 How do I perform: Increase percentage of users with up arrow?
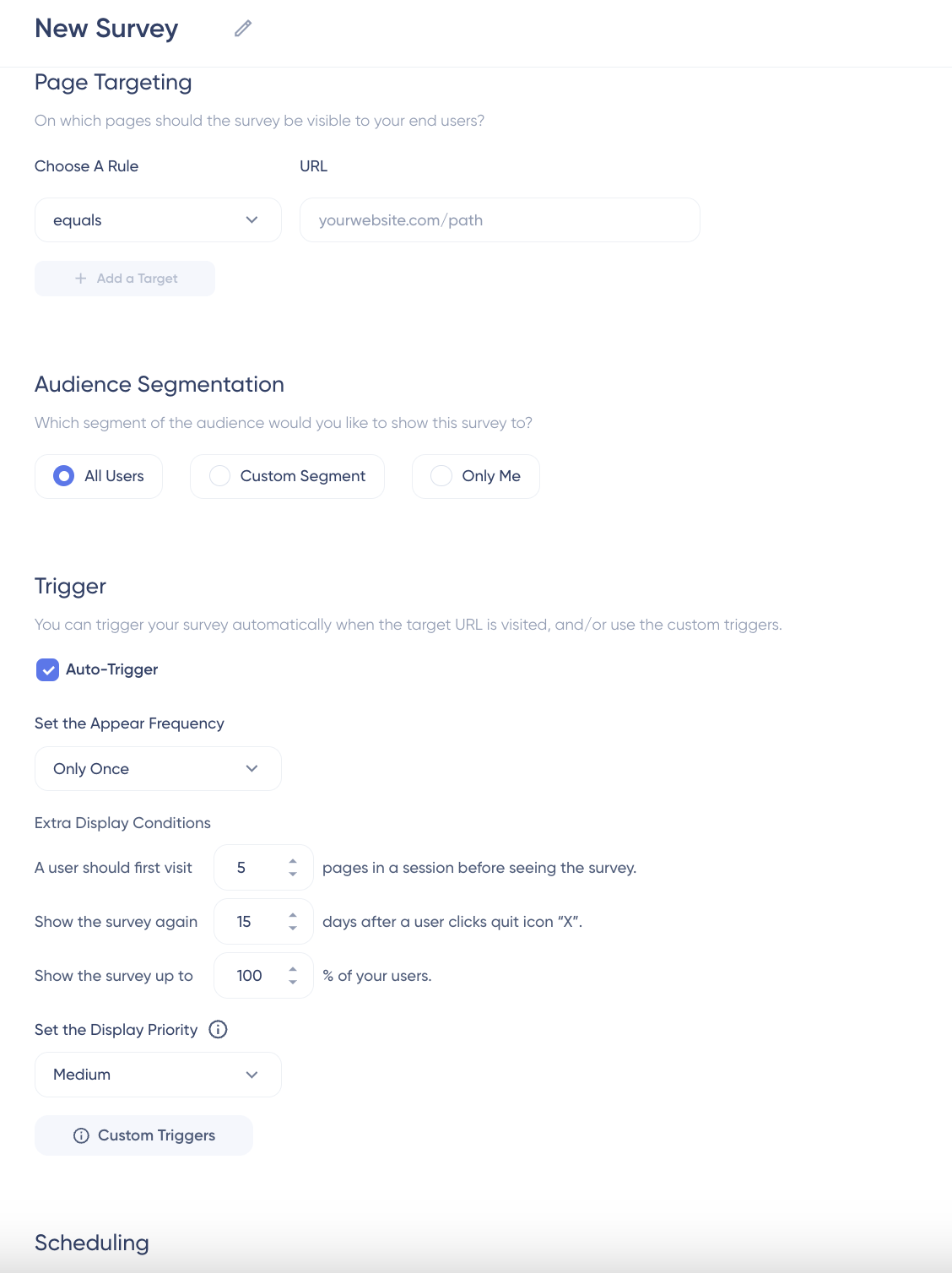pyautogui.click(x=293, y=969)
